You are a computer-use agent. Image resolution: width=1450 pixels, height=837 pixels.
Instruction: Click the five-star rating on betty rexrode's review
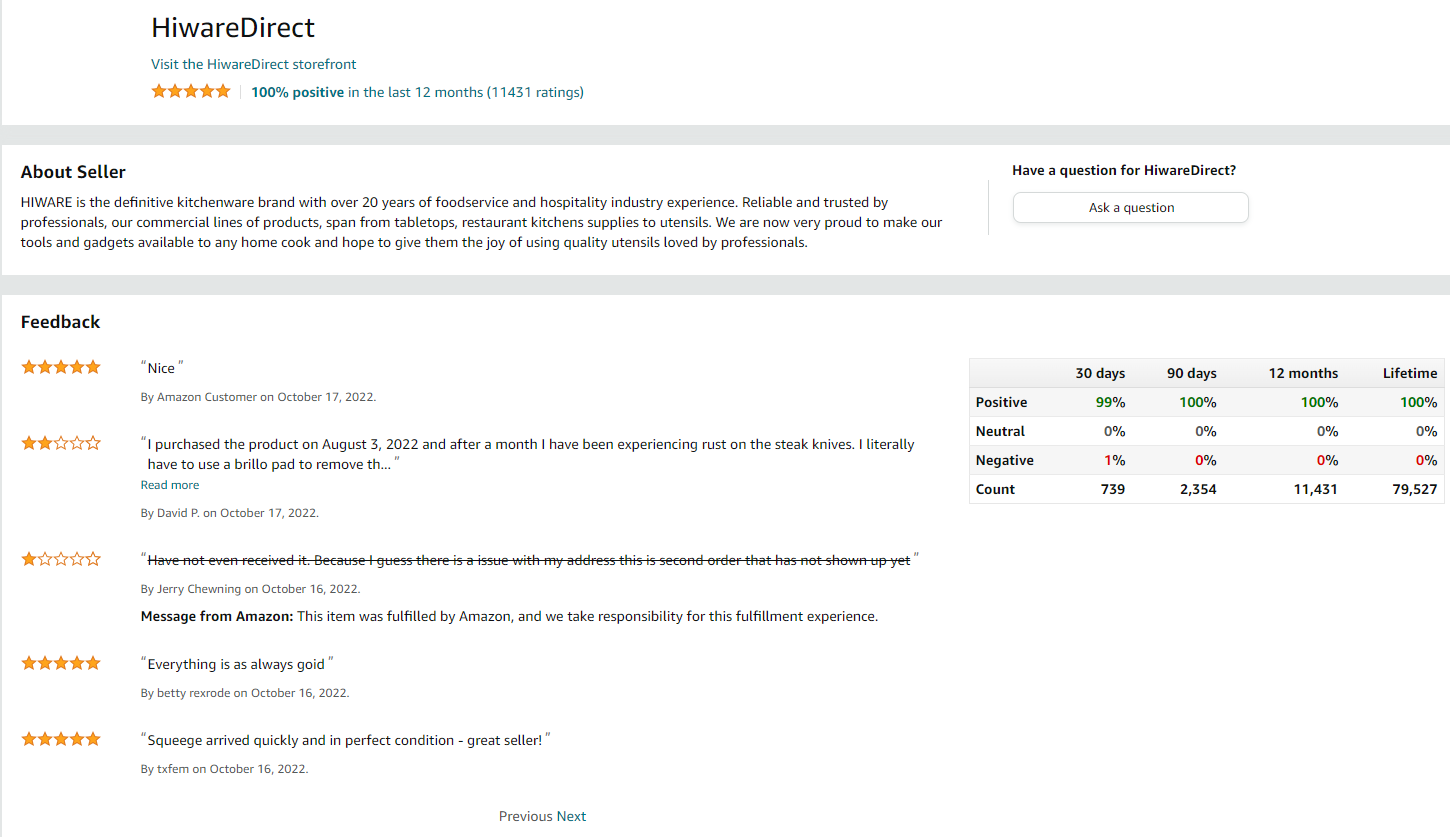[x=61, y=663]
